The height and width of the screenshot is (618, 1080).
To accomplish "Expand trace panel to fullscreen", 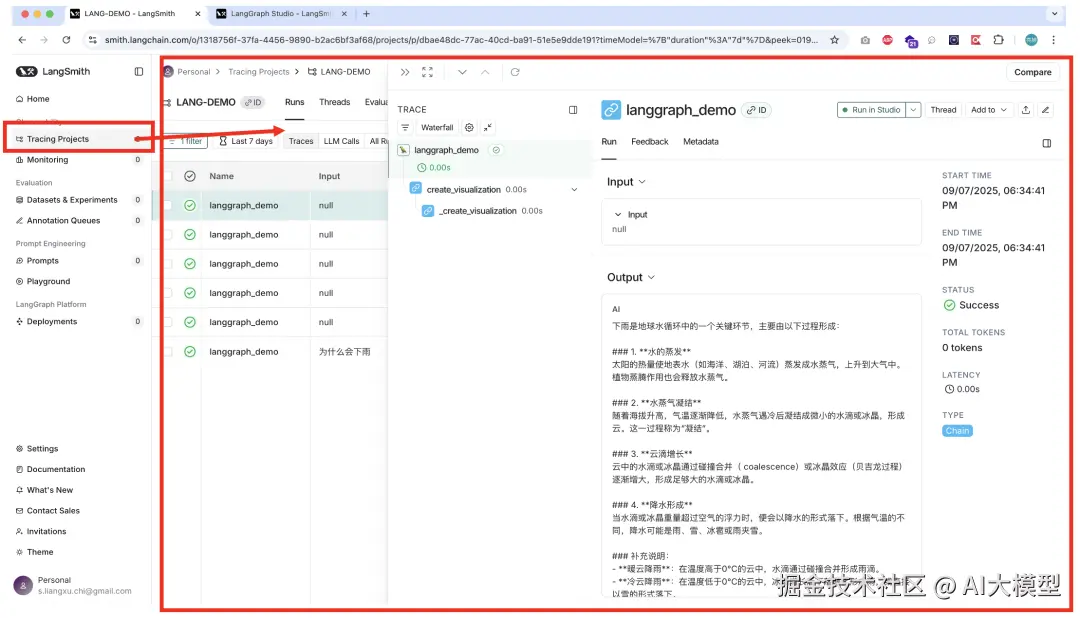I will point(427,72).
